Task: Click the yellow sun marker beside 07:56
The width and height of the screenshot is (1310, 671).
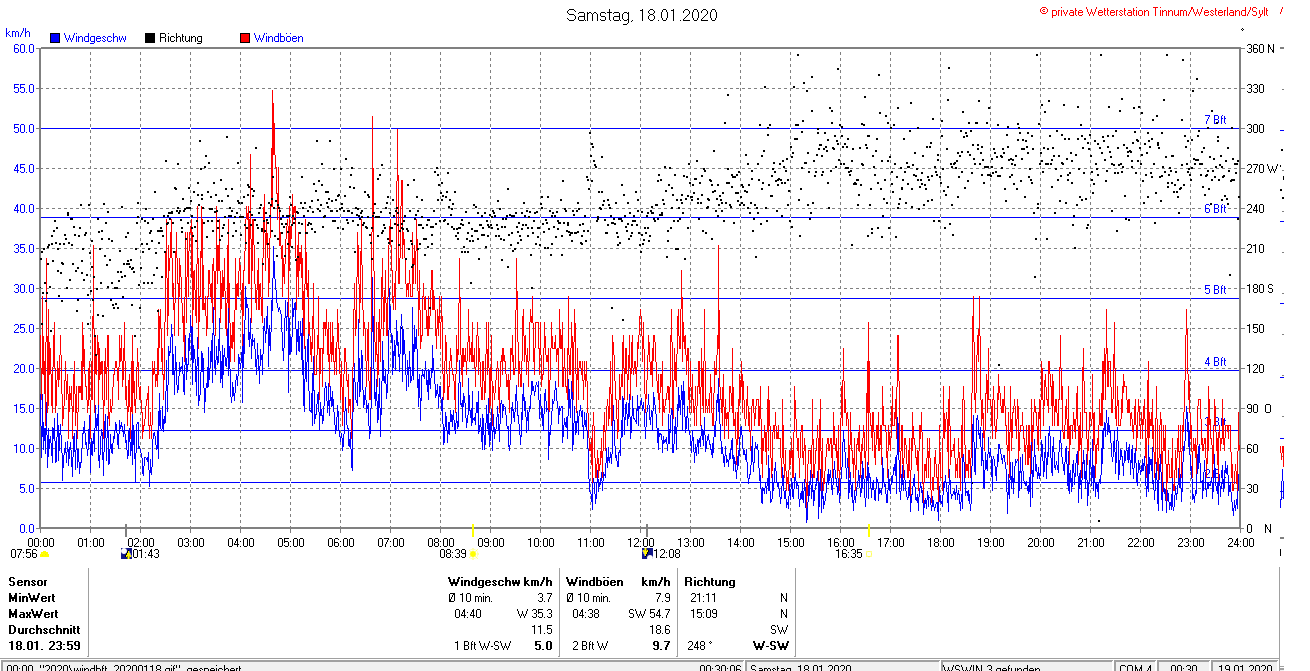Action: click(x=45, y=553)
